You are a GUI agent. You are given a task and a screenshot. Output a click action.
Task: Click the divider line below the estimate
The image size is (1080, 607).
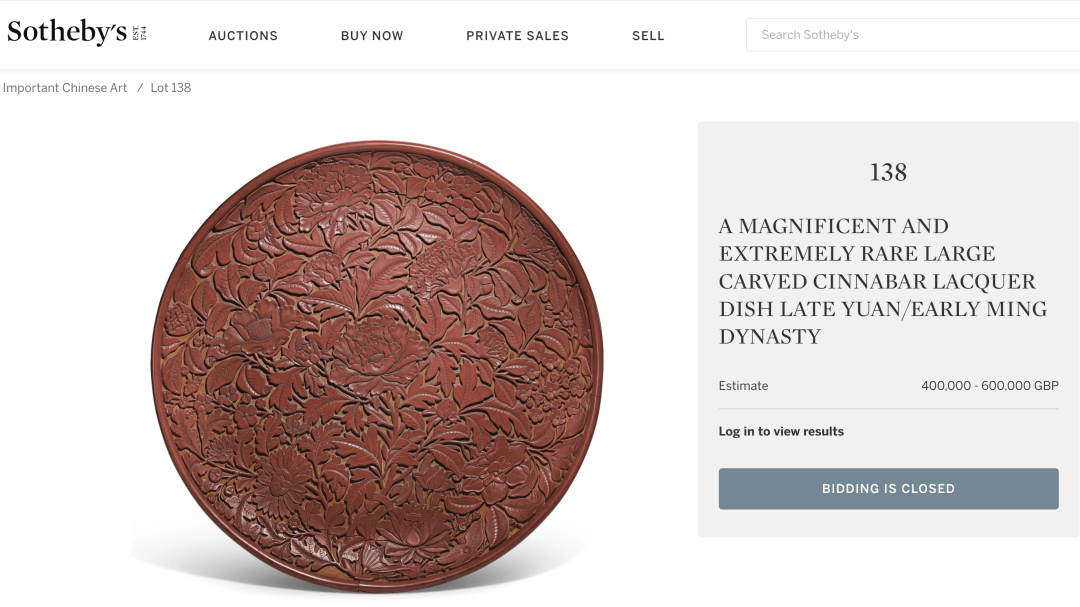point(888,408)
